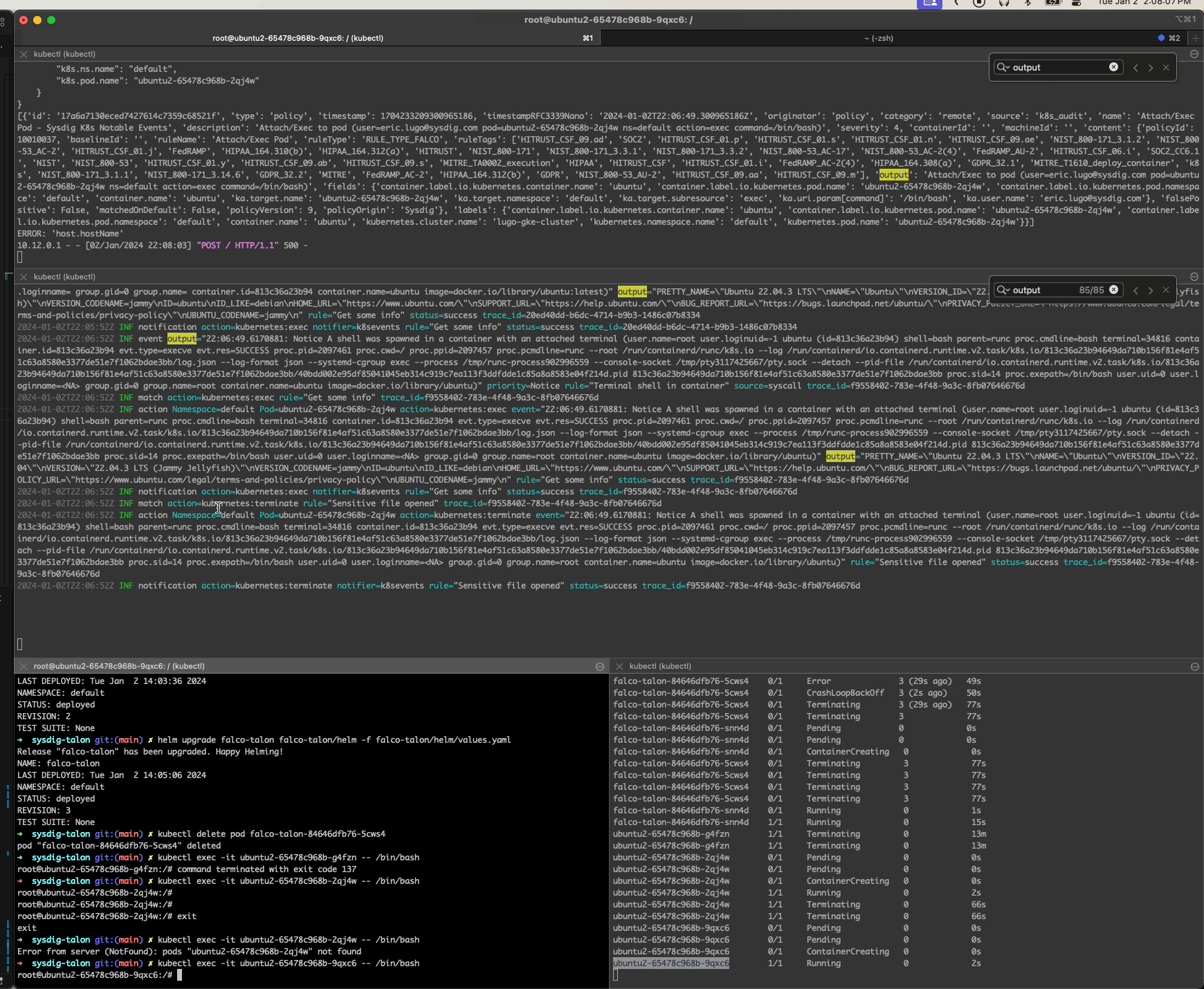
Task: Open new tab with plus button
Action: (x=1195, y=38)
